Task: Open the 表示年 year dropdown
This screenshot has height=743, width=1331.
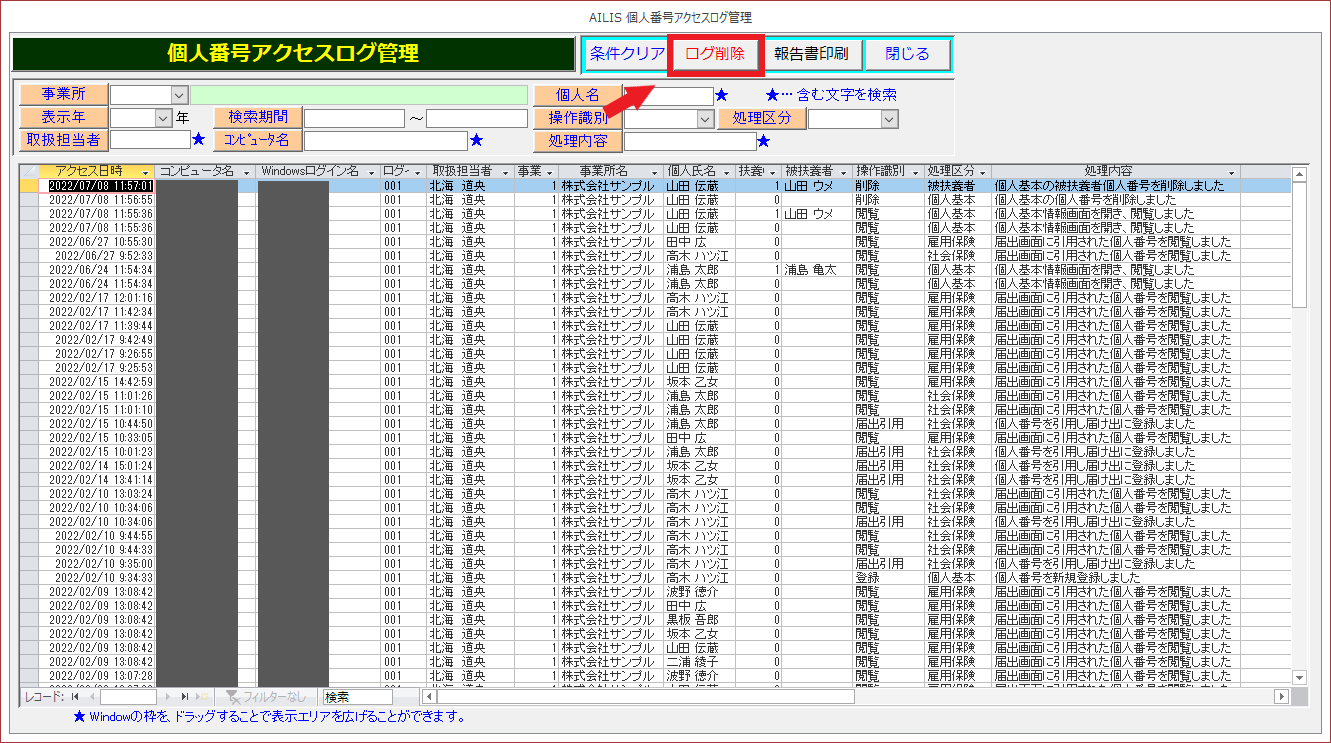Action: click(163, 118)
